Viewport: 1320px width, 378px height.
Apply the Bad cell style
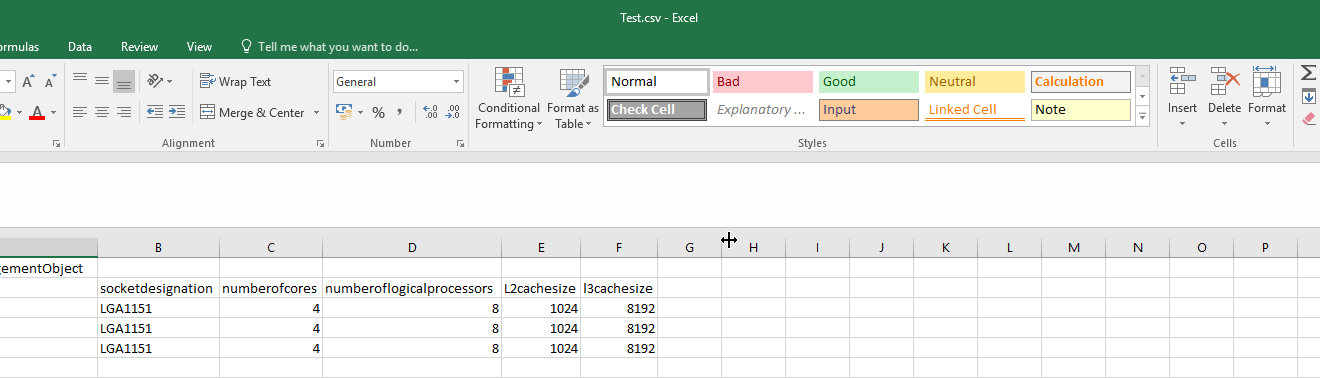[x=763, y=82]
